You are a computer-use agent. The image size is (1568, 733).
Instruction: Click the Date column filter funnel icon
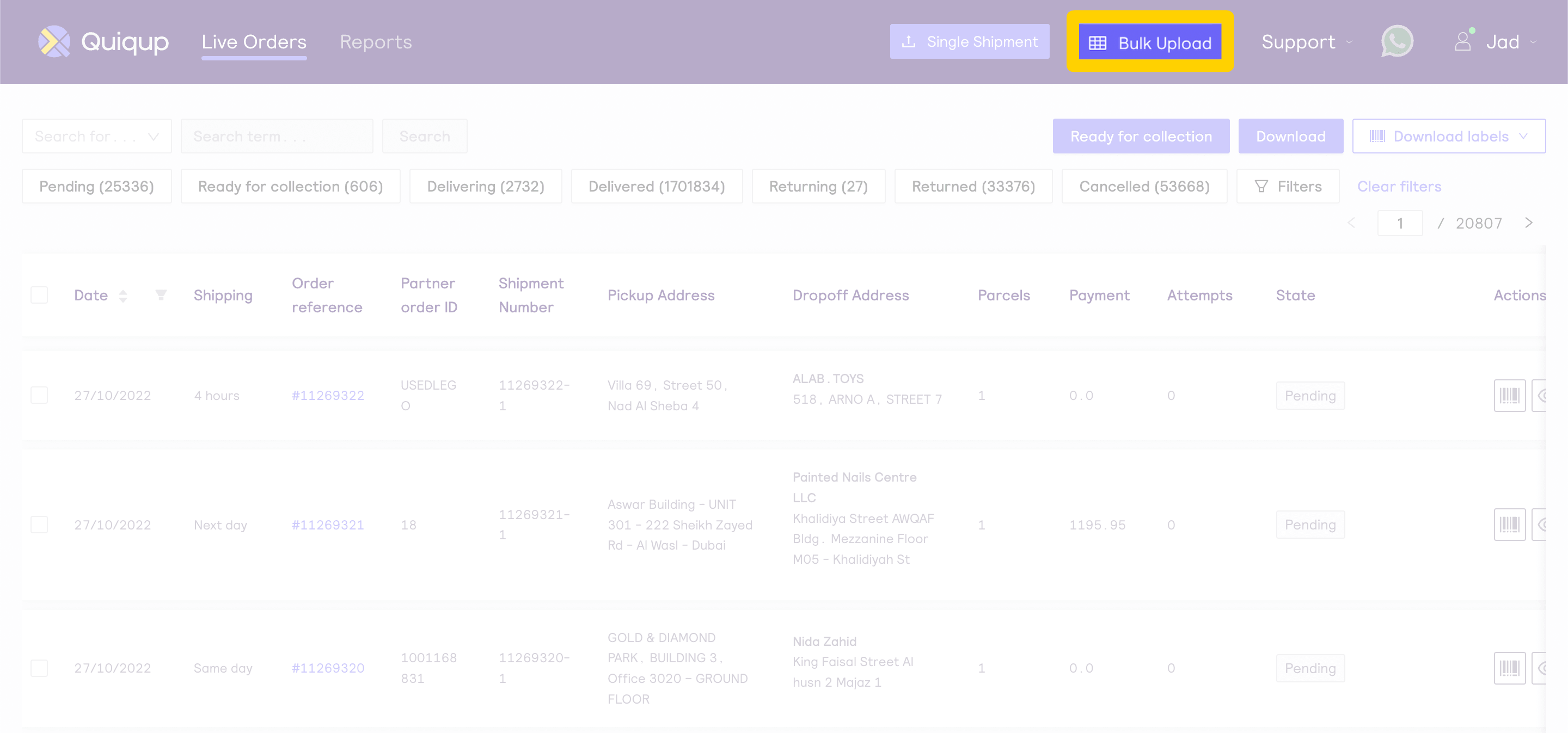click(x=161, y=295)
